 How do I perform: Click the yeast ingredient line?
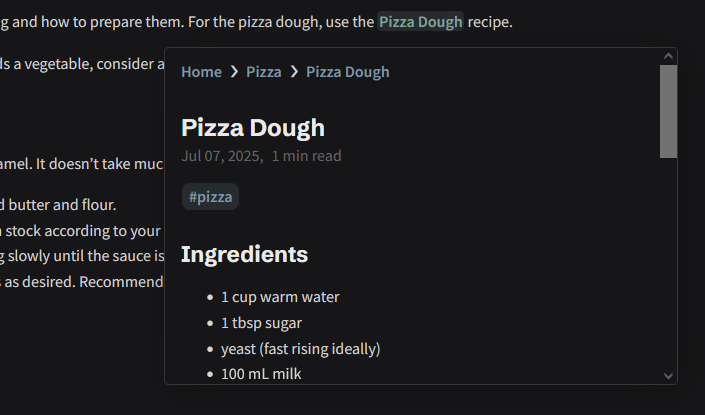coord(300,349)
